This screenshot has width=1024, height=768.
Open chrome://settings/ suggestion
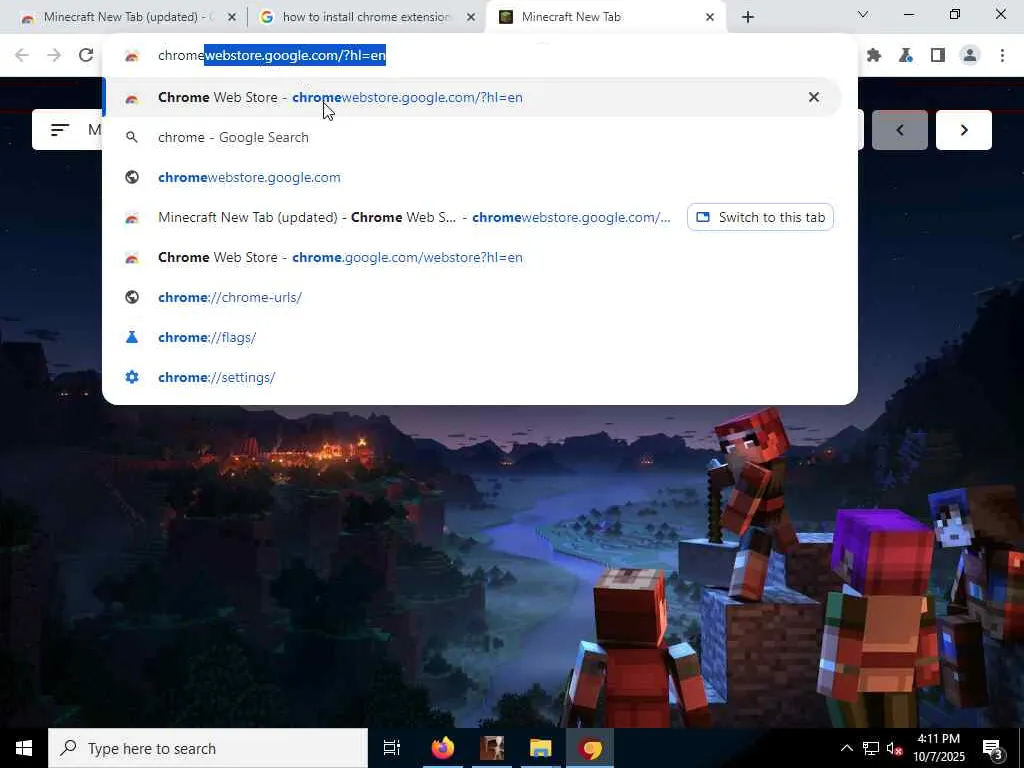click(x=472, y=377)
